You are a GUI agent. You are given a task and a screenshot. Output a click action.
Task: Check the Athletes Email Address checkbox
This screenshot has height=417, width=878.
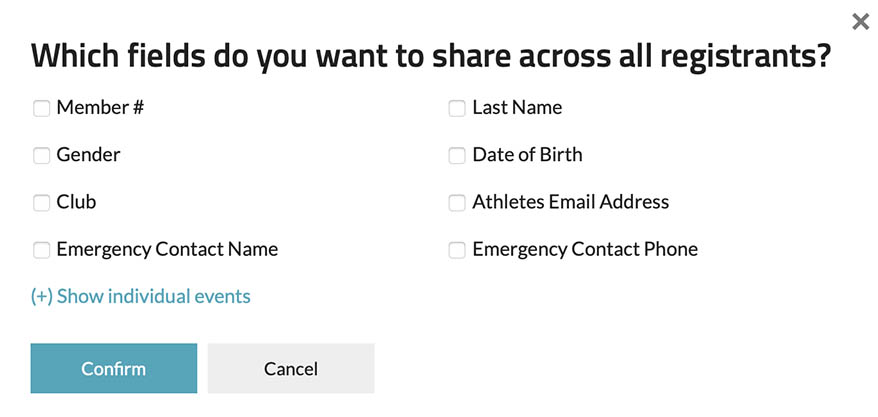(x=457, y=203)
